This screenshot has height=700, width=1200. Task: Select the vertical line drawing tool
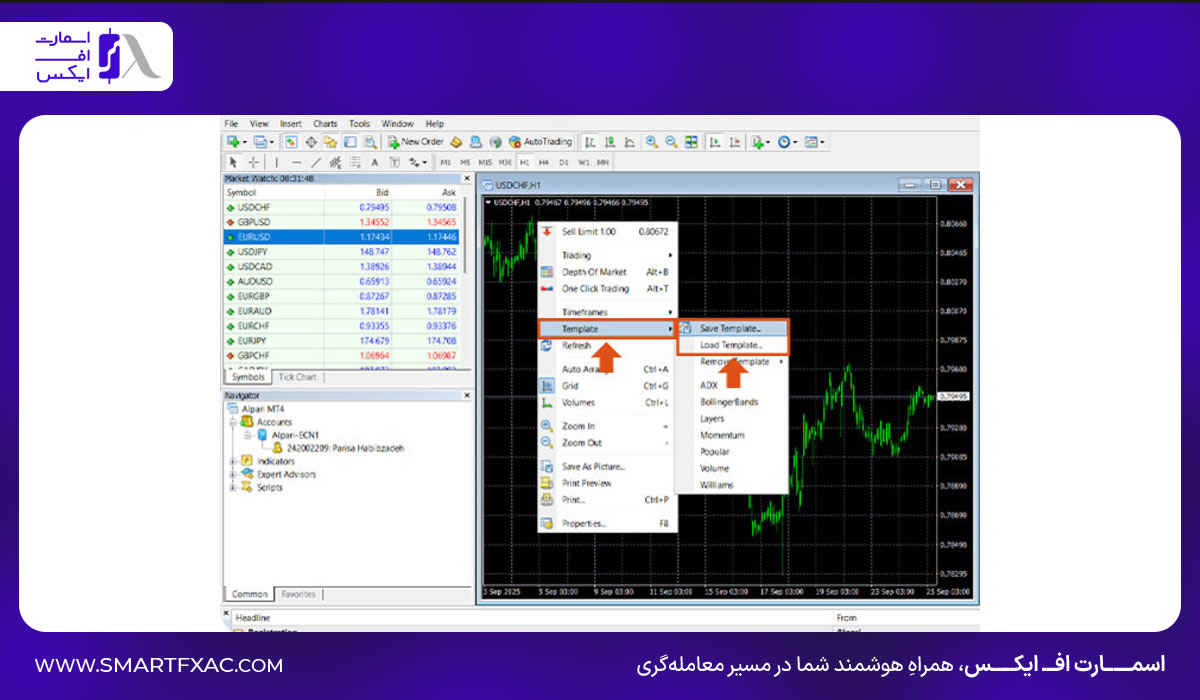[x=277, y=162]
